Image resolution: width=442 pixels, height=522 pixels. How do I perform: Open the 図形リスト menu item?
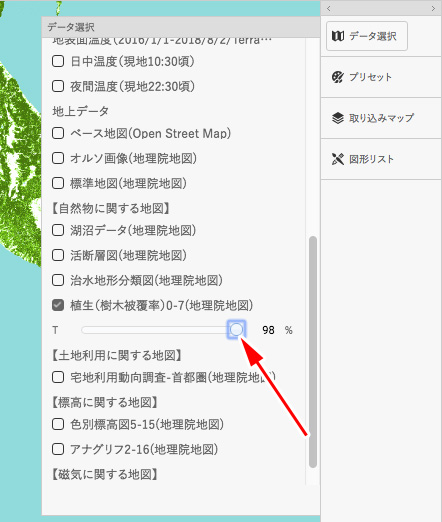(x=381, y=159)
